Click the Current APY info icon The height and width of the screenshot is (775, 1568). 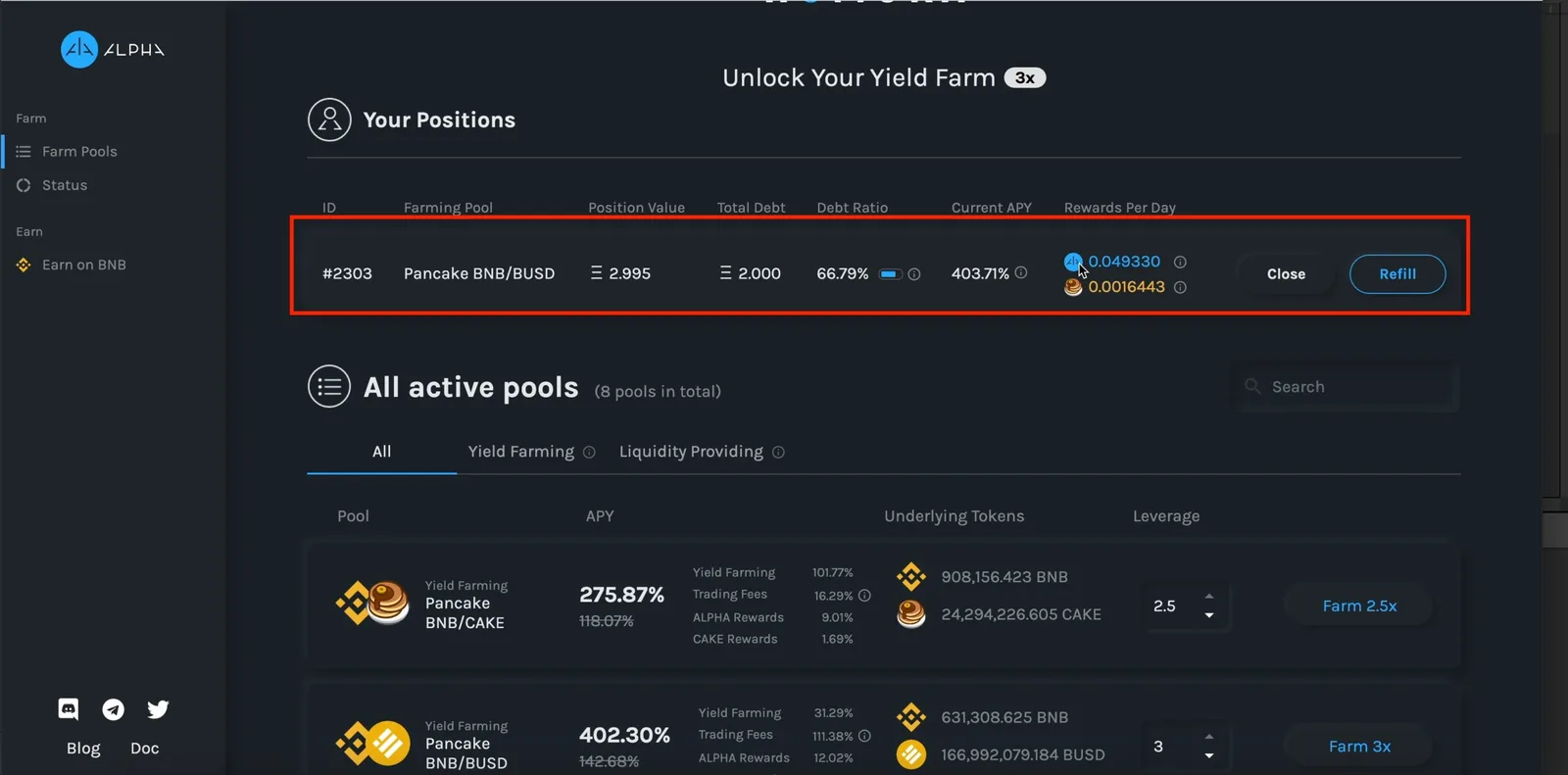pyautogui.click(x=1021, y=272)
